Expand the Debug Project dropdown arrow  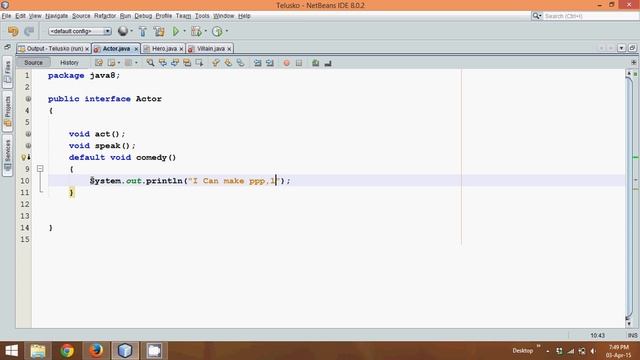click(x=205, y=31)
